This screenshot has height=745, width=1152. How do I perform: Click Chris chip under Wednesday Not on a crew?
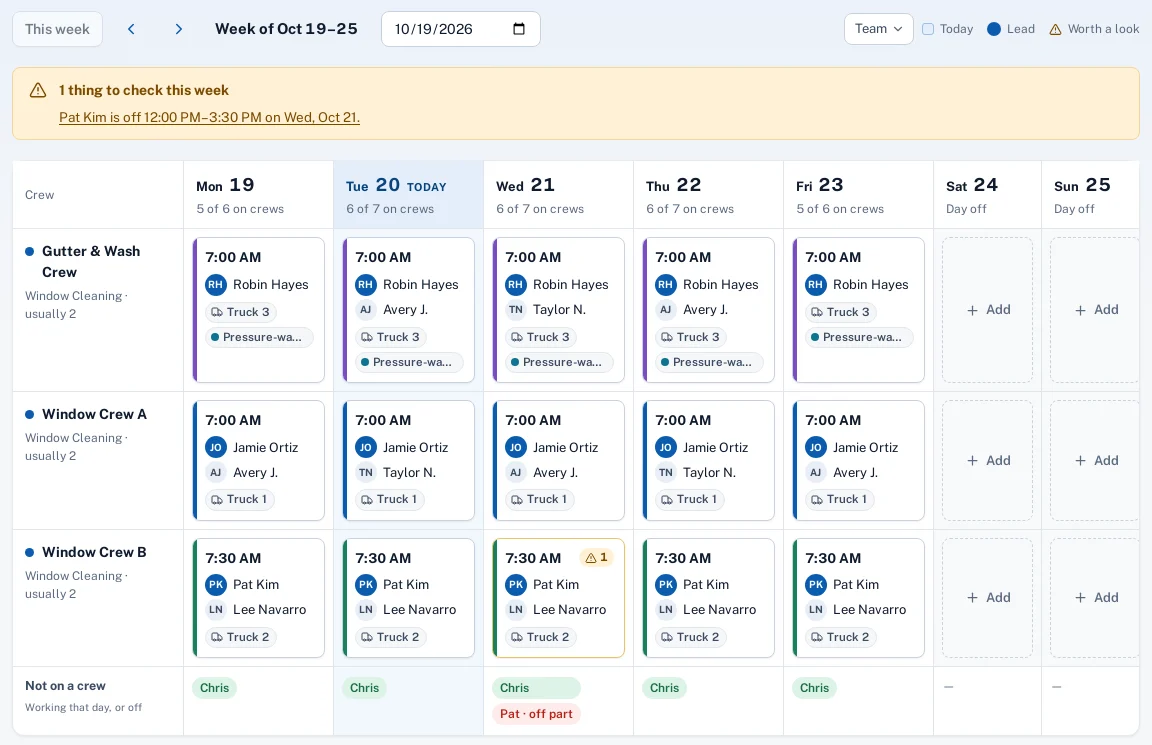(536, 688)
